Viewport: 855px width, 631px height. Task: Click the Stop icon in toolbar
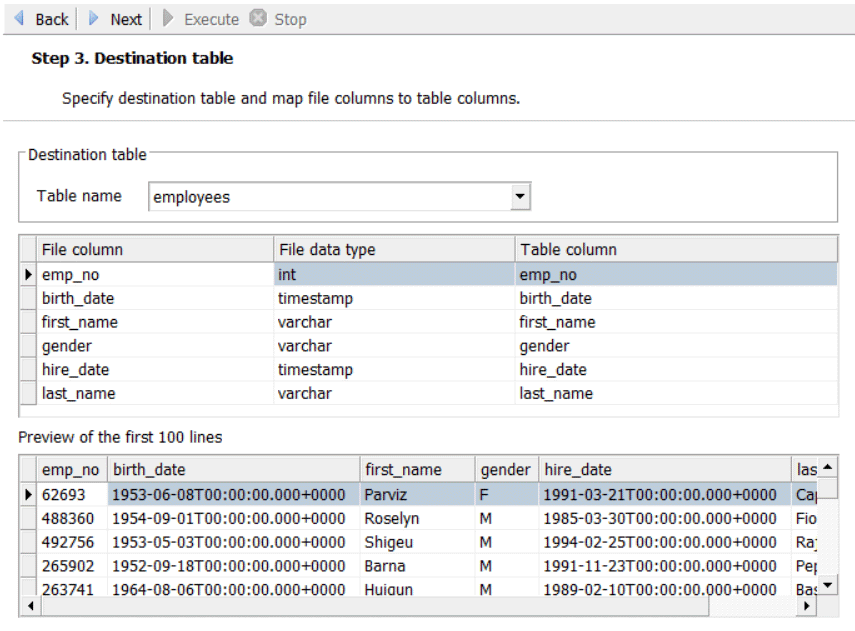coord(258,19)
